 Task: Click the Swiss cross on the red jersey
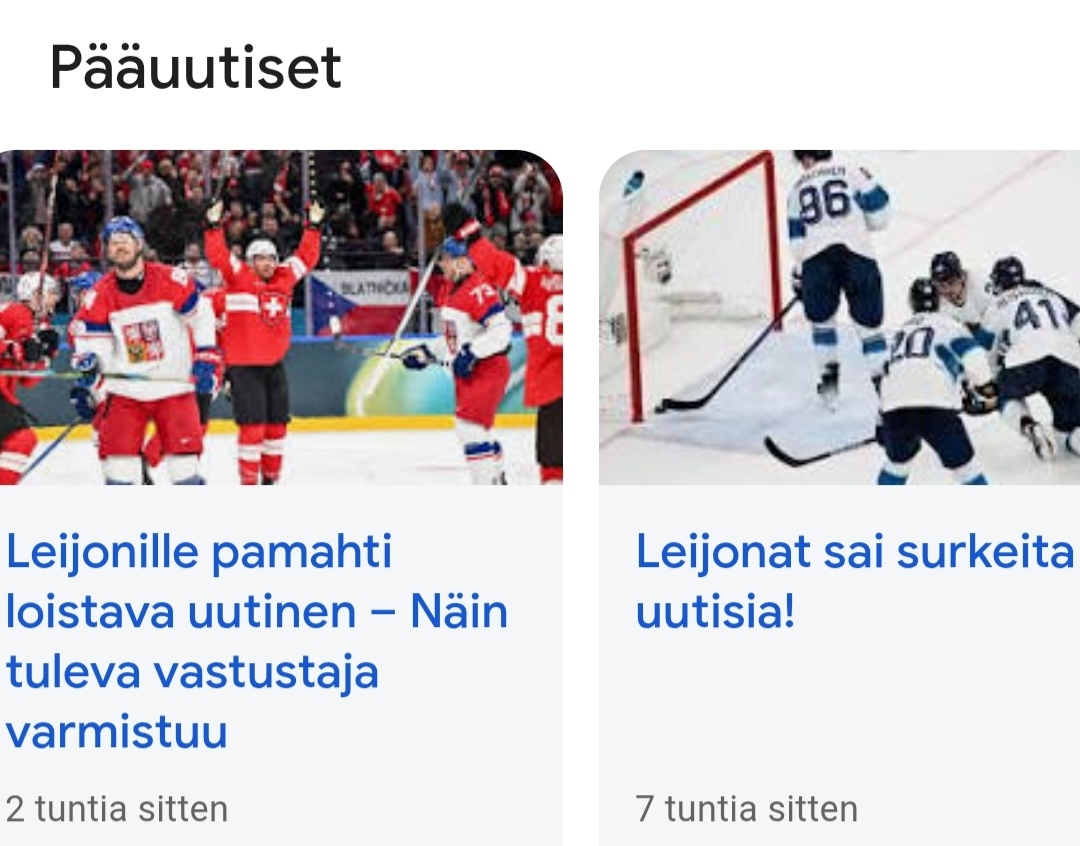tap(272, 307)
